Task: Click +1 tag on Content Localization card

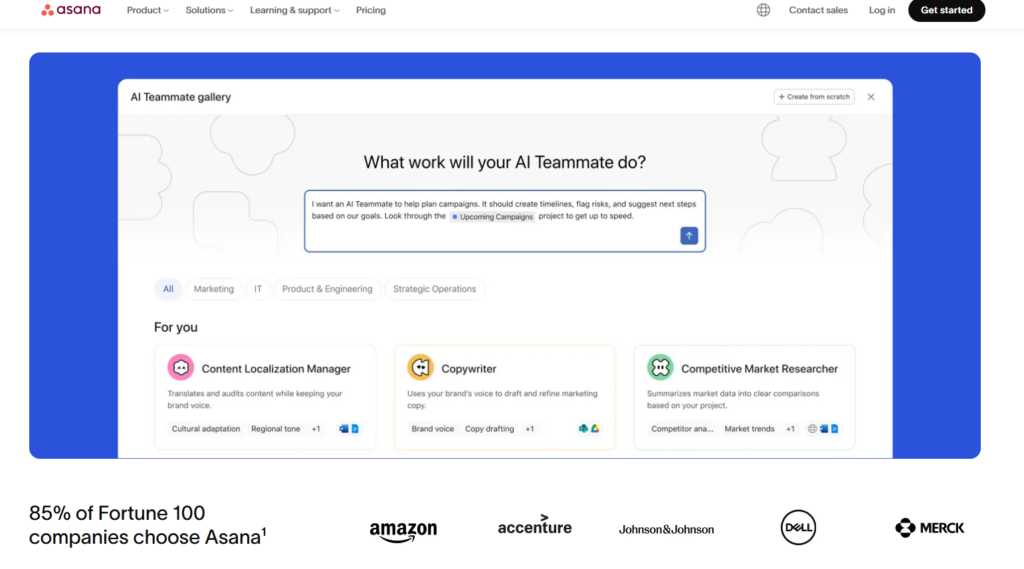Action: [316, 429]
